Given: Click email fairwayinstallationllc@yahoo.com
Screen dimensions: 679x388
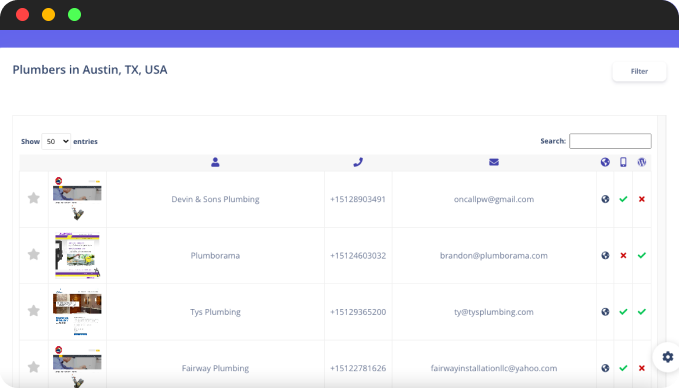Looking at the screenshot, I should tap(494, 369).
